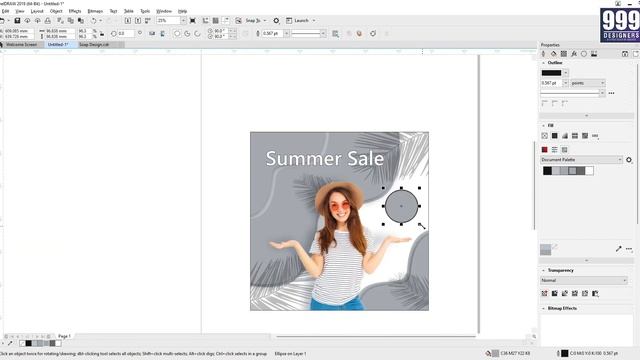
Task: Click the status bar outline color indicator
Action: tap(564, 353)
